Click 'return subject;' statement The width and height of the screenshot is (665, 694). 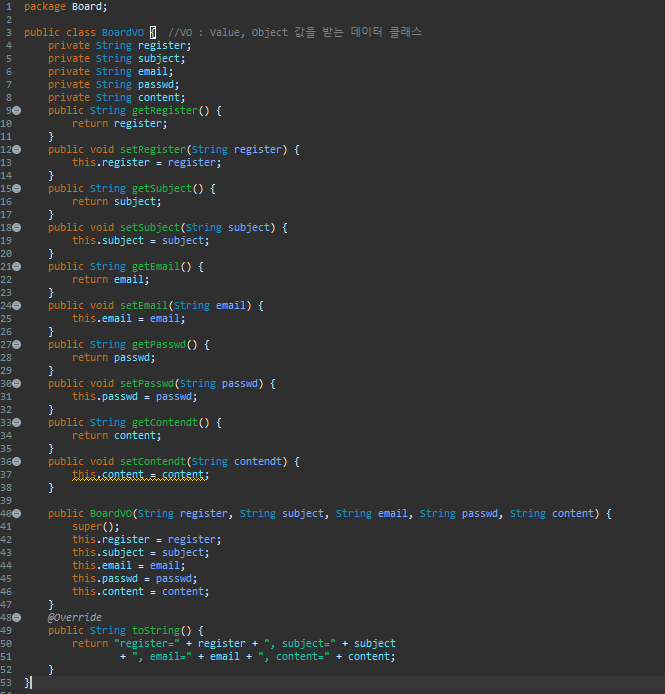(116, 202)
